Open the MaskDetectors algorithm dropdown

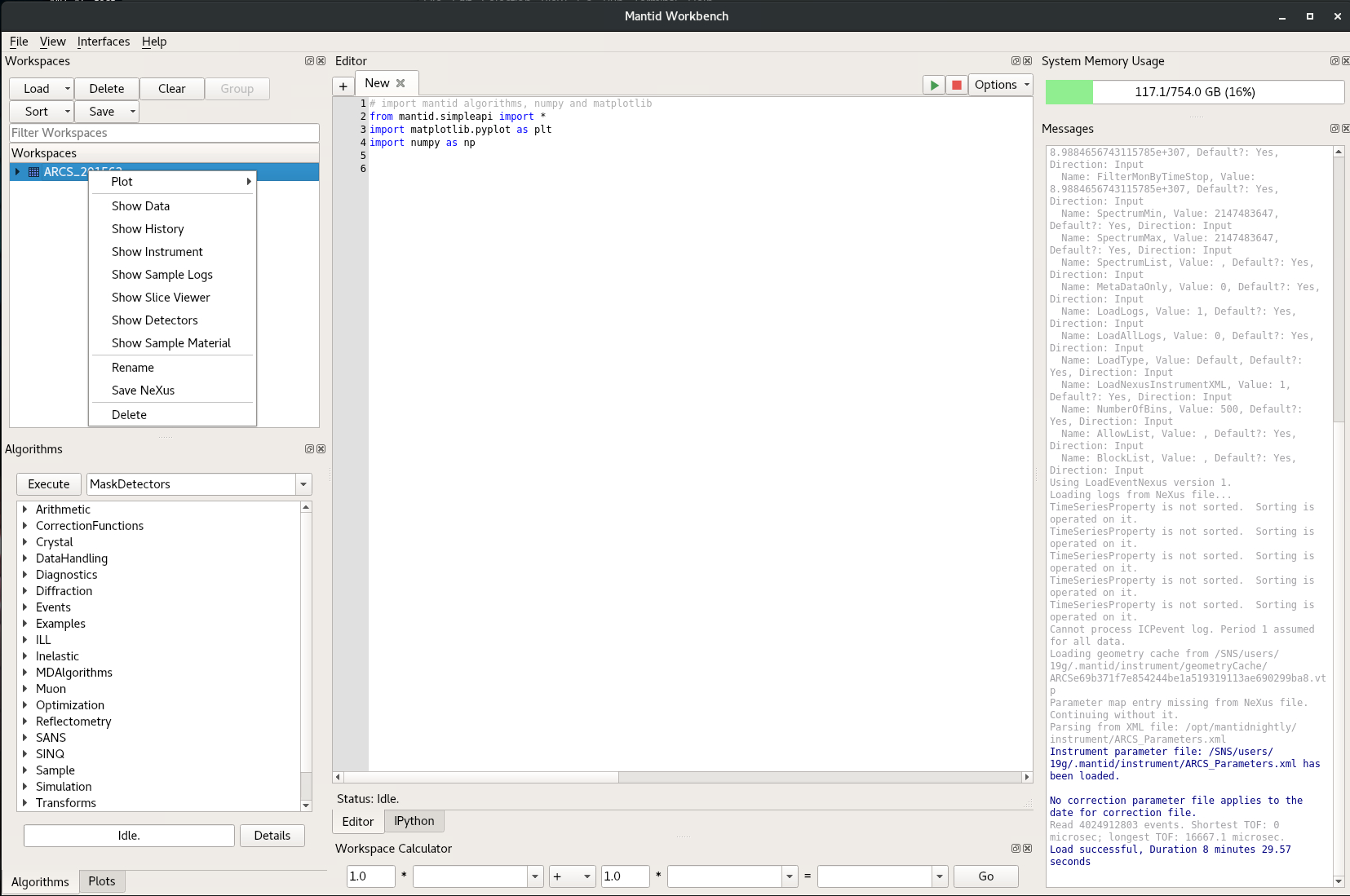pos(303,484)
